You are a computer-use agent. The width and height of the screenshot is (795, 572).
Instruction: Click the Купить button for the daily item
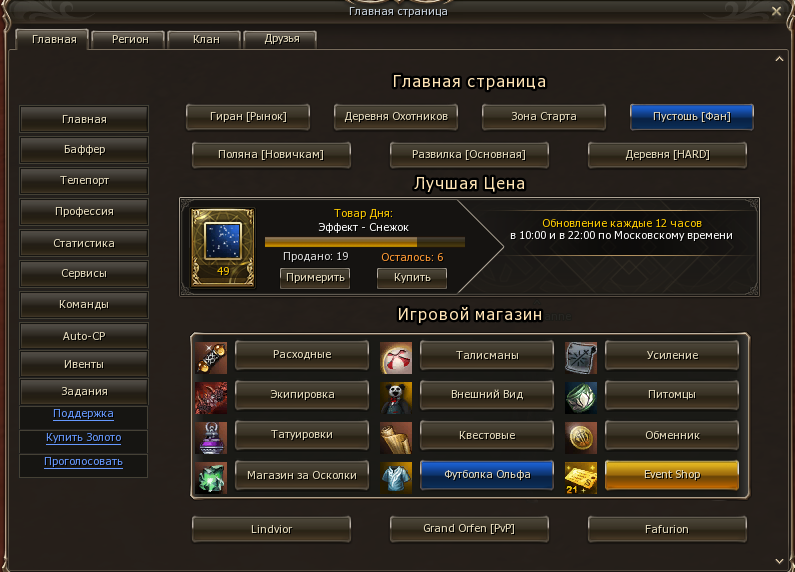[x=412, y=277]
